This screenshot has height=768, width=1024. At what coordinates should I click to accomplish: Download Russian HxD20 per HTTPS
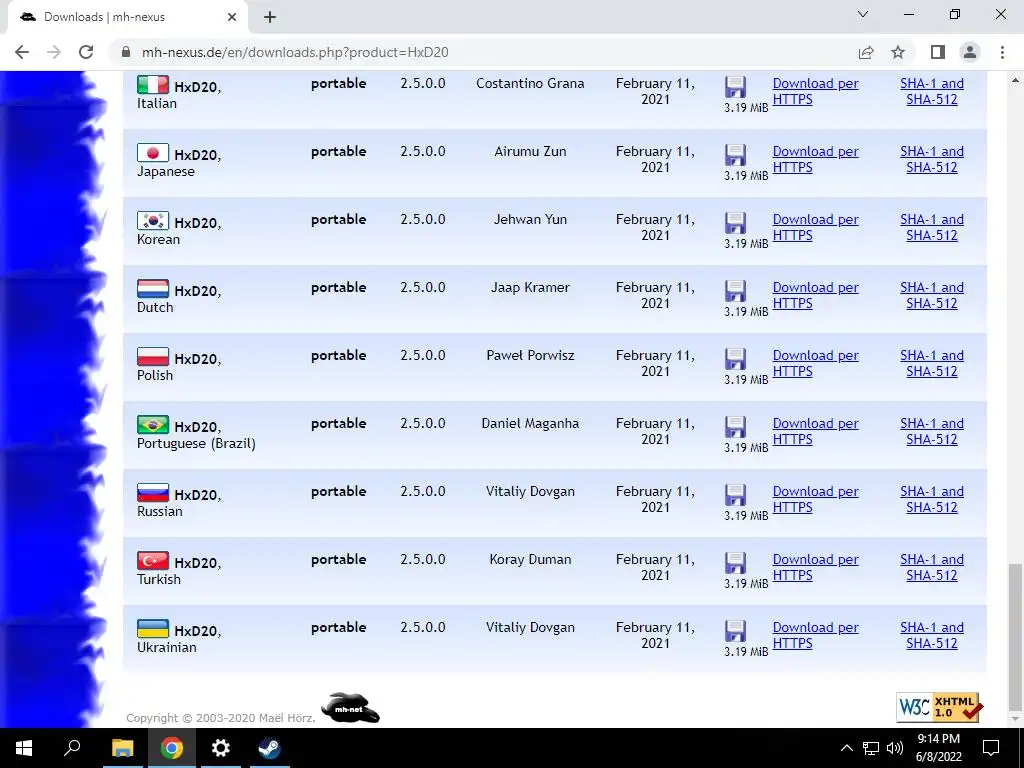coord(816,499)
